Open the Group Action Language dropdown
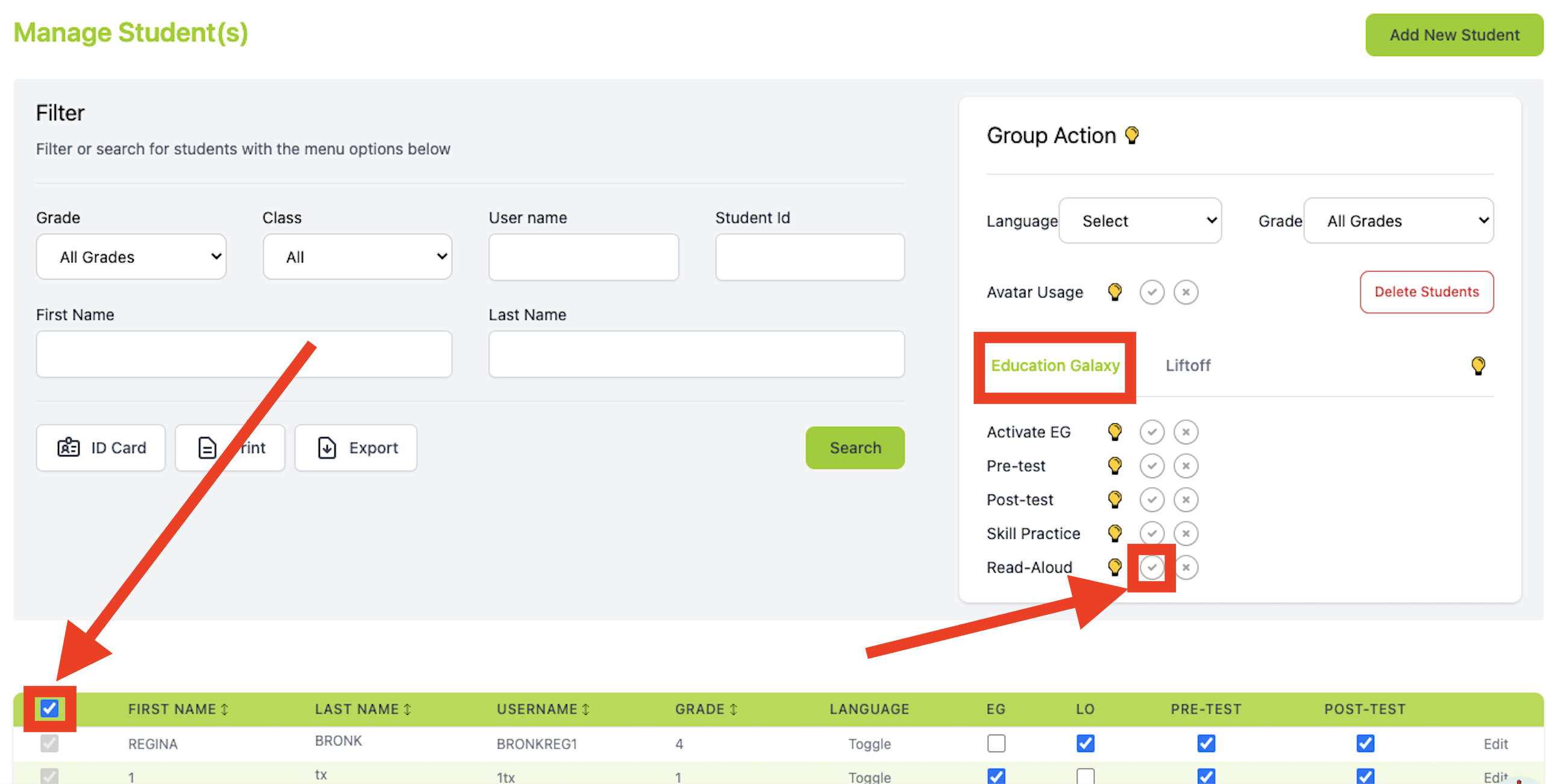Image resolution: width=1546 pixels, height=784 pixels. click(x=1140, y=220)
